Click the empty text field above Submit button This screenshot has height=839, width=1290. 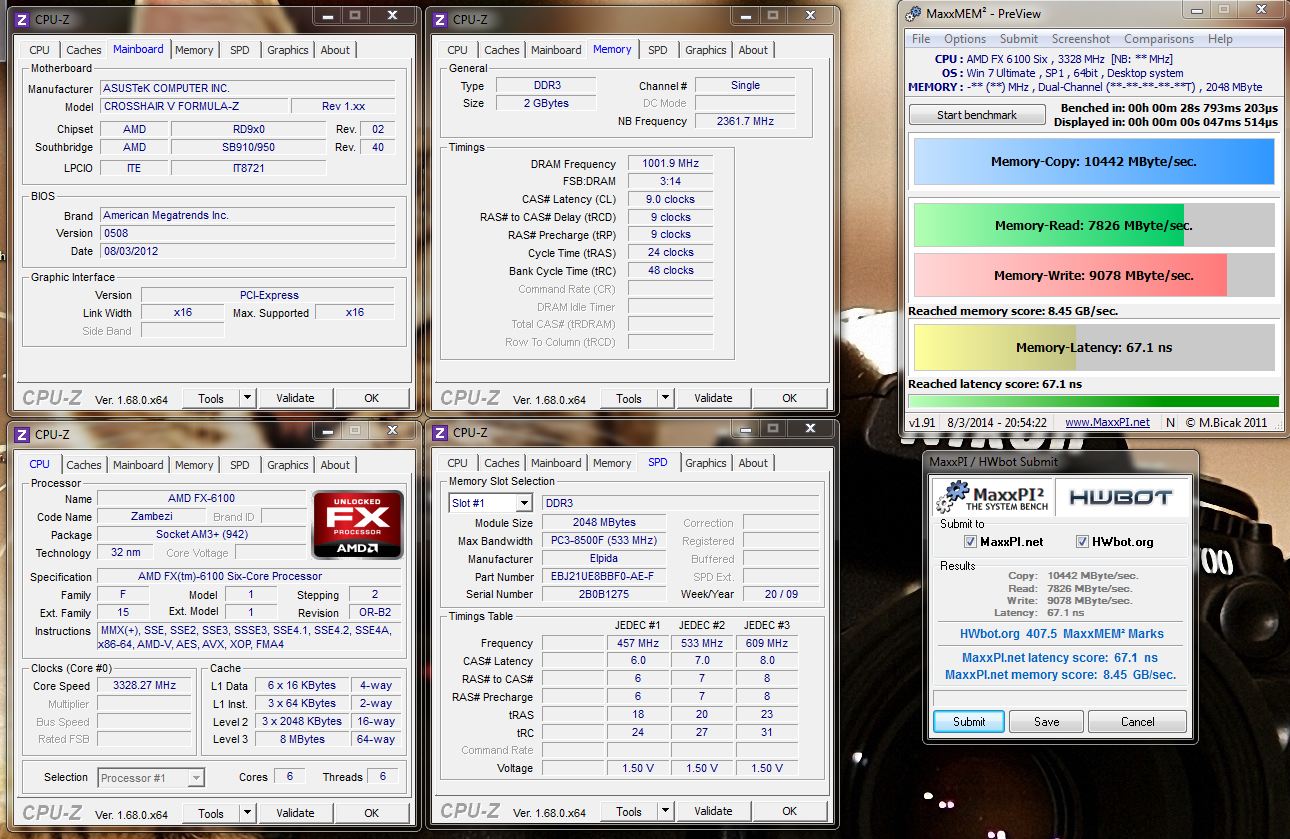pyautogui.click(x=1060, y=697)
